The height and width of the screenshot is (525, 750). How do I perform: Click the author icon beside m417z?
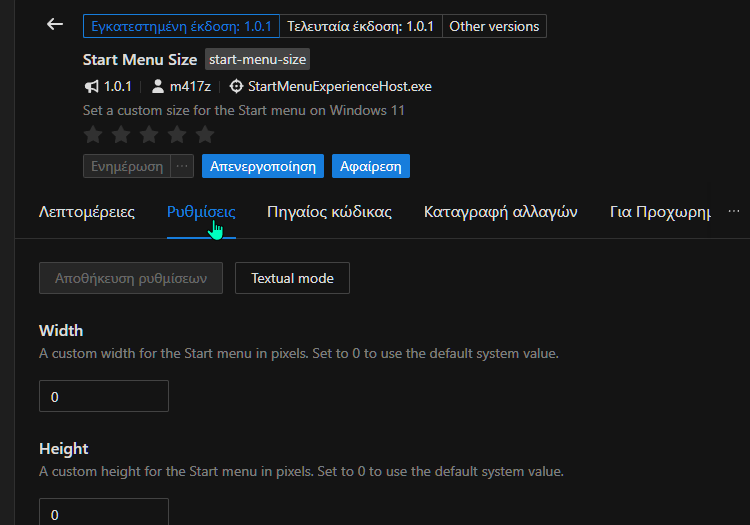tap(158, 87)
